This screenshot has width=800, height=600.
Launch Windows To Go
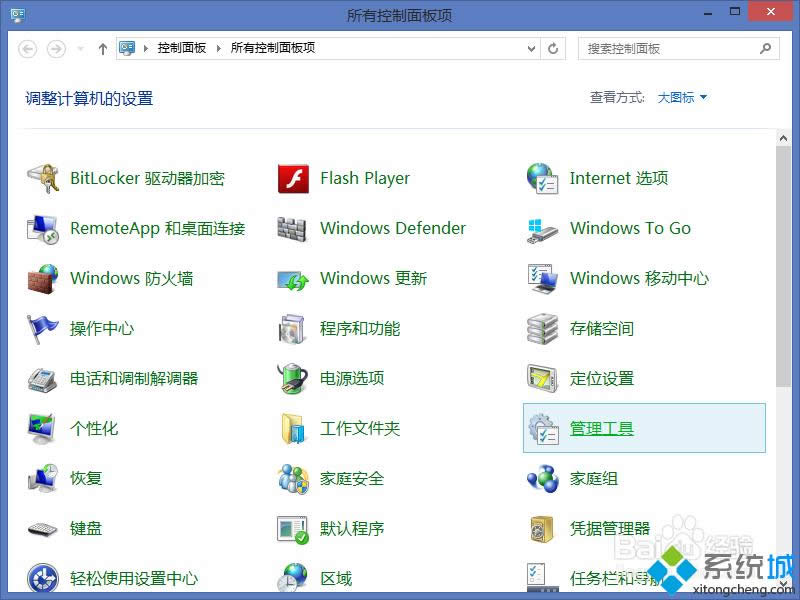click(x=630, y=228)
